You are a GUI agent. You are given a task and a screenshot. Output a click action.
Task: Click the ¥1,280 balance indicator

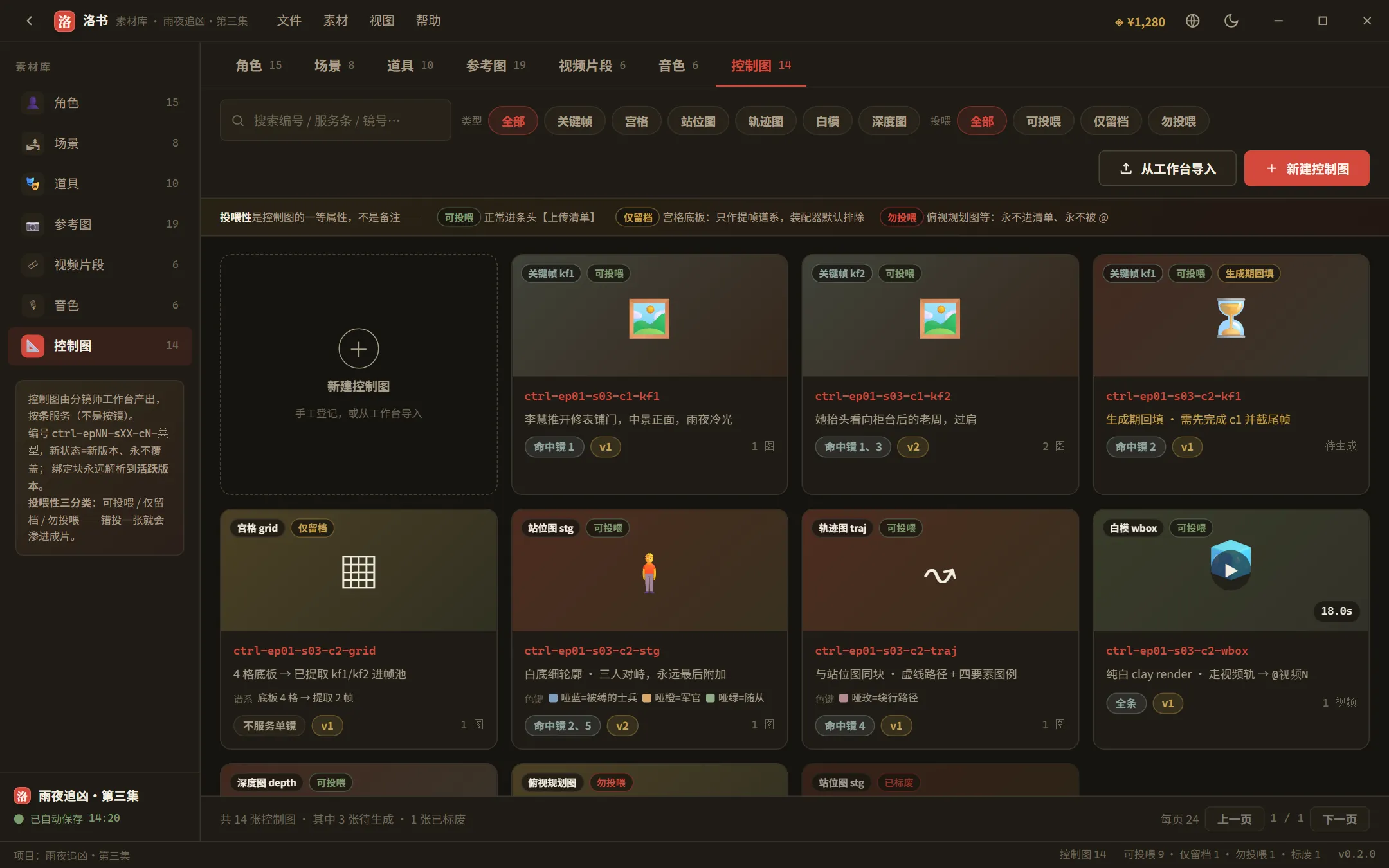(x=1139, y=22)
